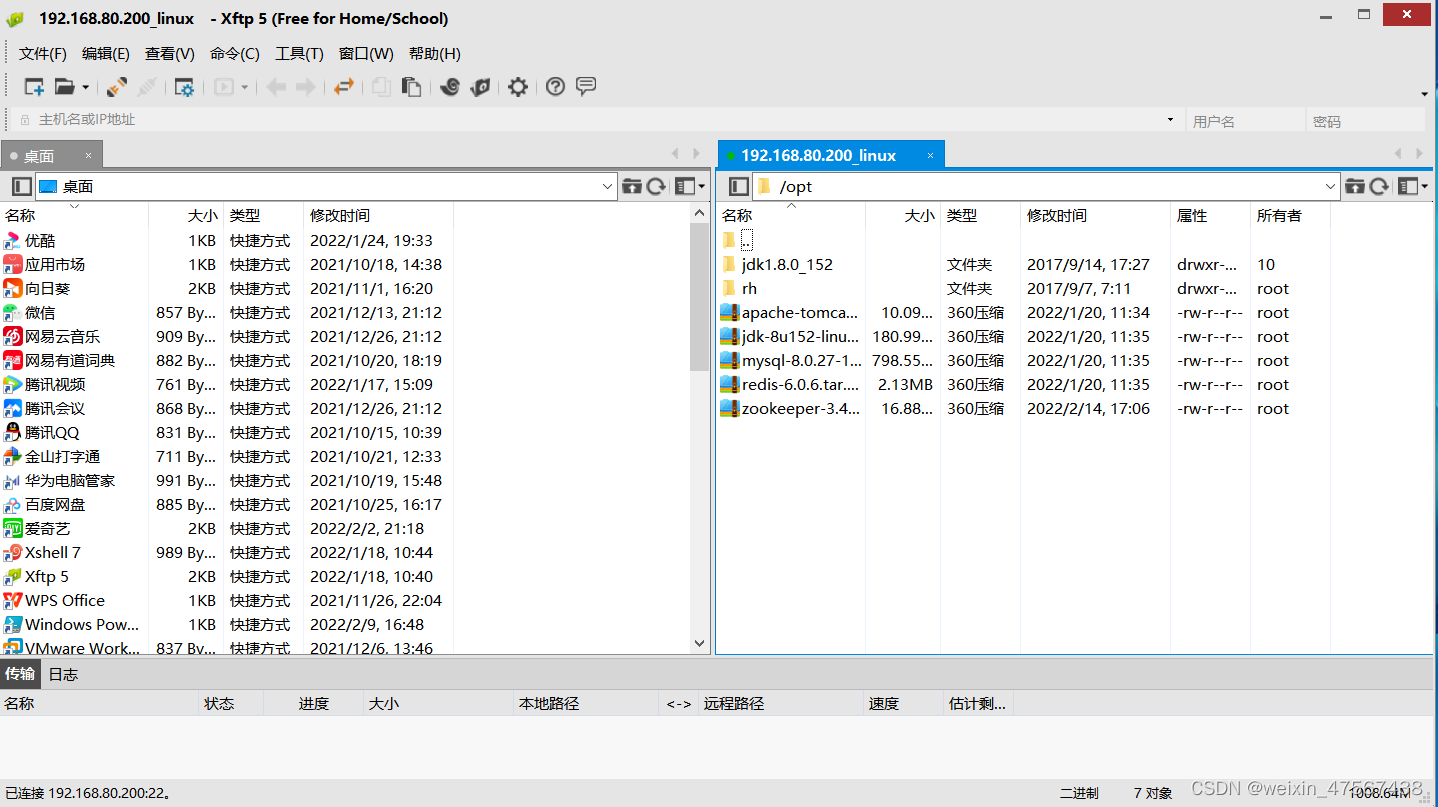1438x807 pixels.
Task: Open the session properties icon with gear
Action: coord(184,87)
